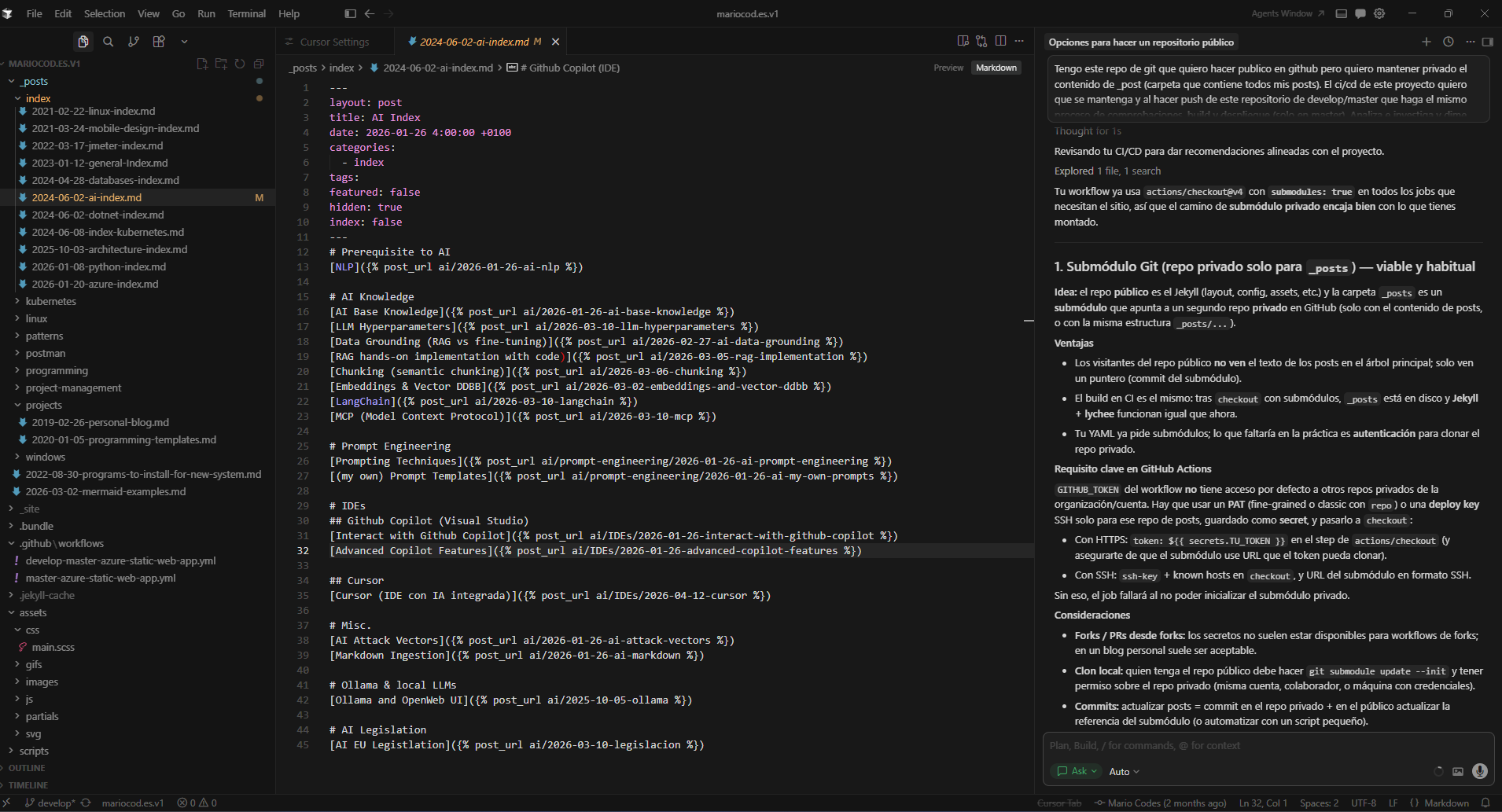
Task: Click Explored 1 file, 1 search link
Action: click(x=1107, y=171)
